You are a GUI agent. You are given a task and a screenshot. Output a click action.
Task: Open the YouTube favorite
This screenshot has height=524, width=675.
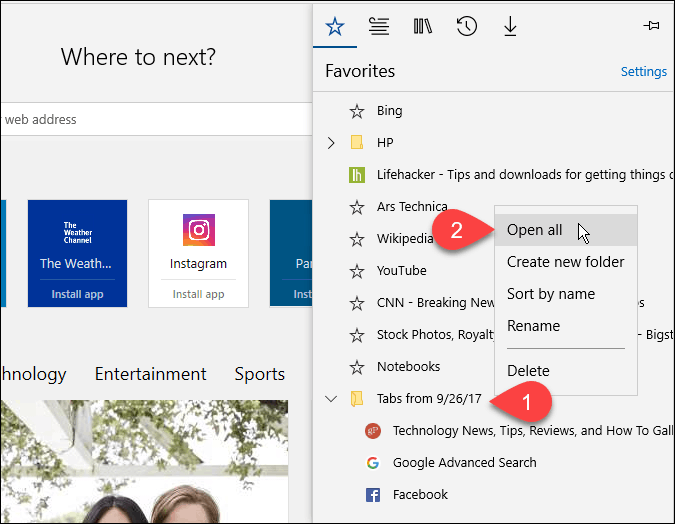click(404, 271)
